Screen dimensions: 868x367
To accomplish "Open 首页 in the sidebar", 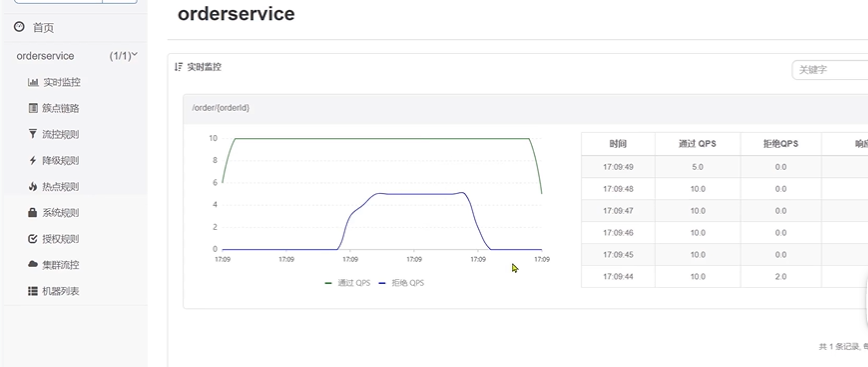I will (43, 28).
